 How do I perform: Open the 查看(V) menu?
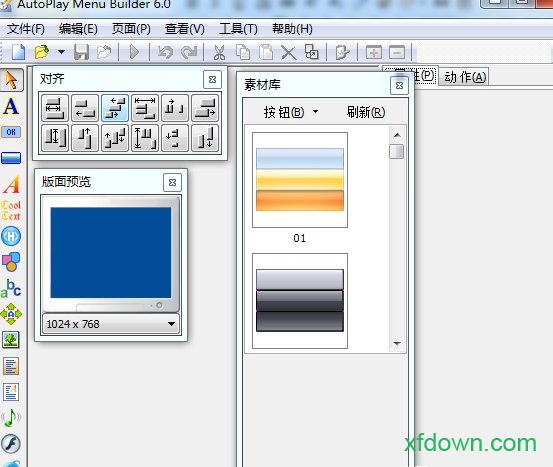click(185, 29)
